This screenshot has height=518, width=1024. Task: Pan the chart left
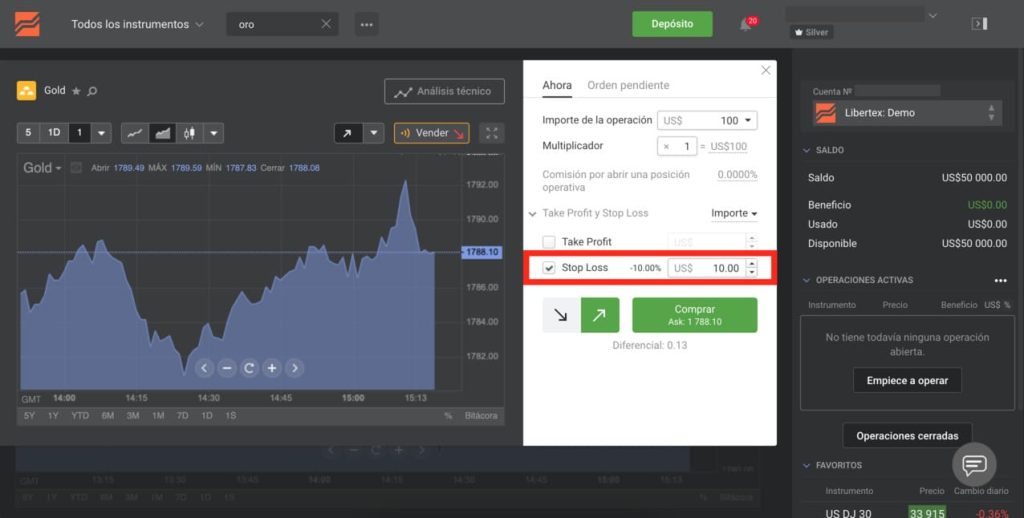(204, 368)
